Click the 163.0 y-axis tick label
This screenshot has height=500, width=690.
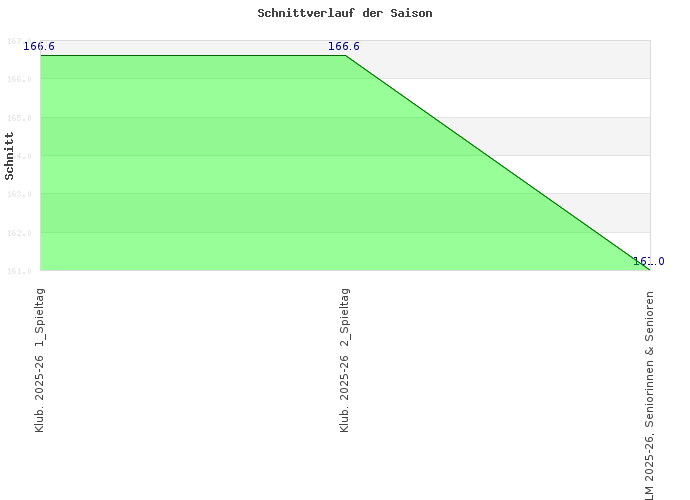[21, 194]
